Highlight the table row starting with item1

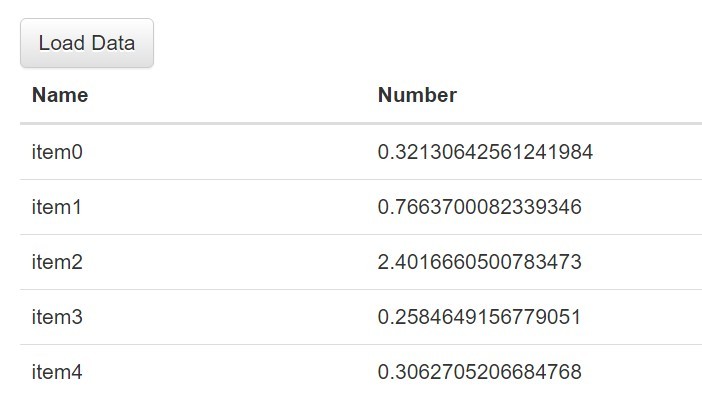[361, 207]
